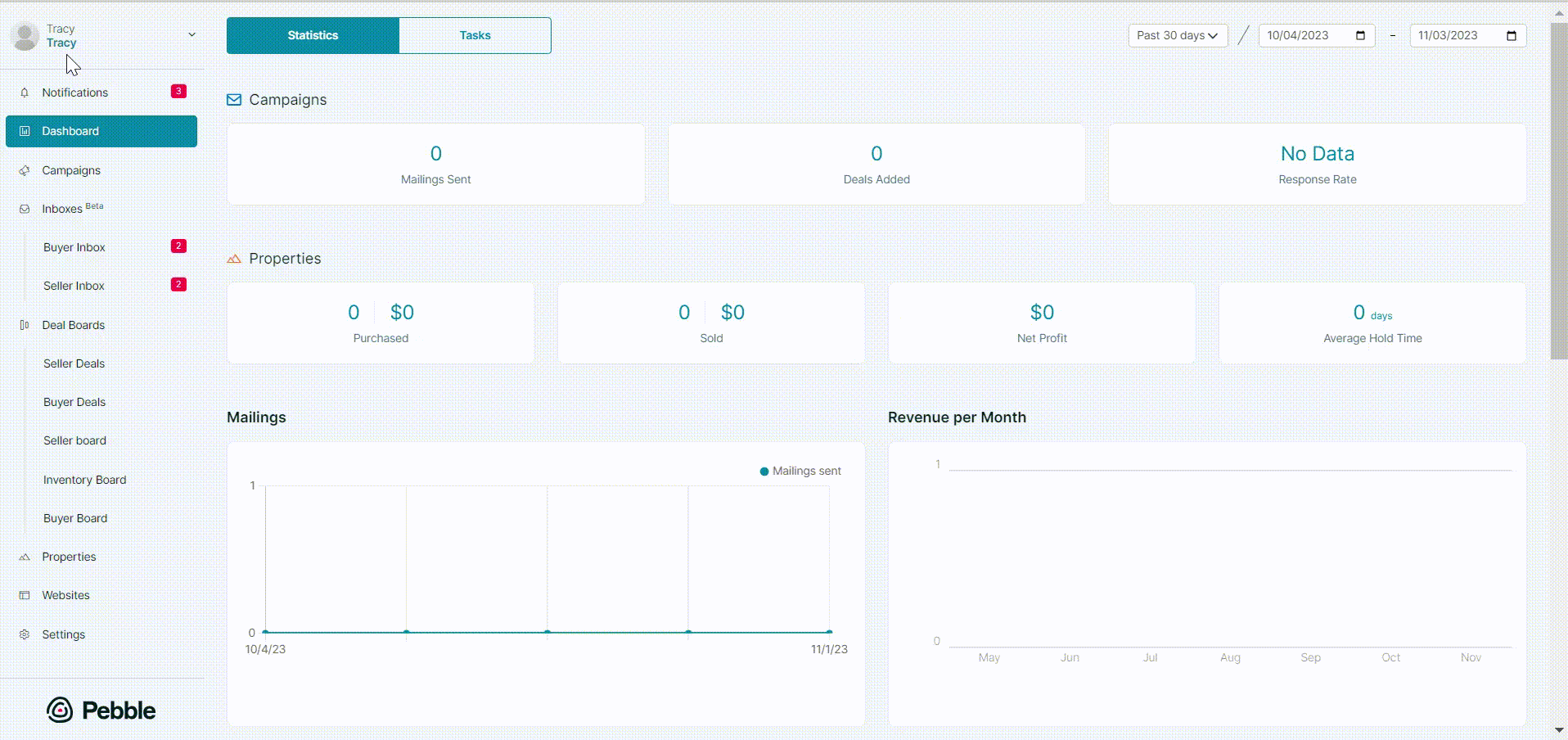Expand the Tracy account menu chevron
The image size is (1568, 740).
click(x=191, y=34)
